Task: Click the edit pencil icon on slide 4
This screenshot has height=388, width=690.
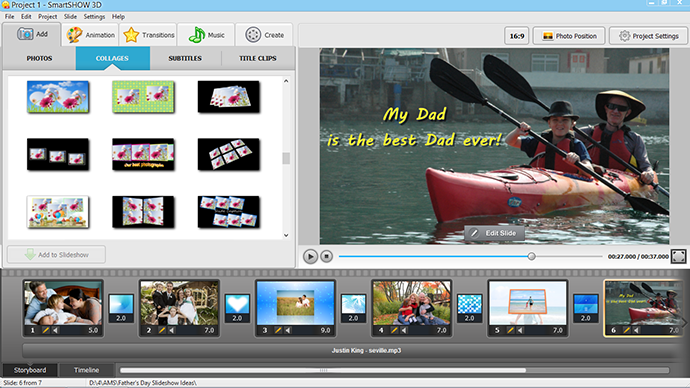Action: coord(394,330)
